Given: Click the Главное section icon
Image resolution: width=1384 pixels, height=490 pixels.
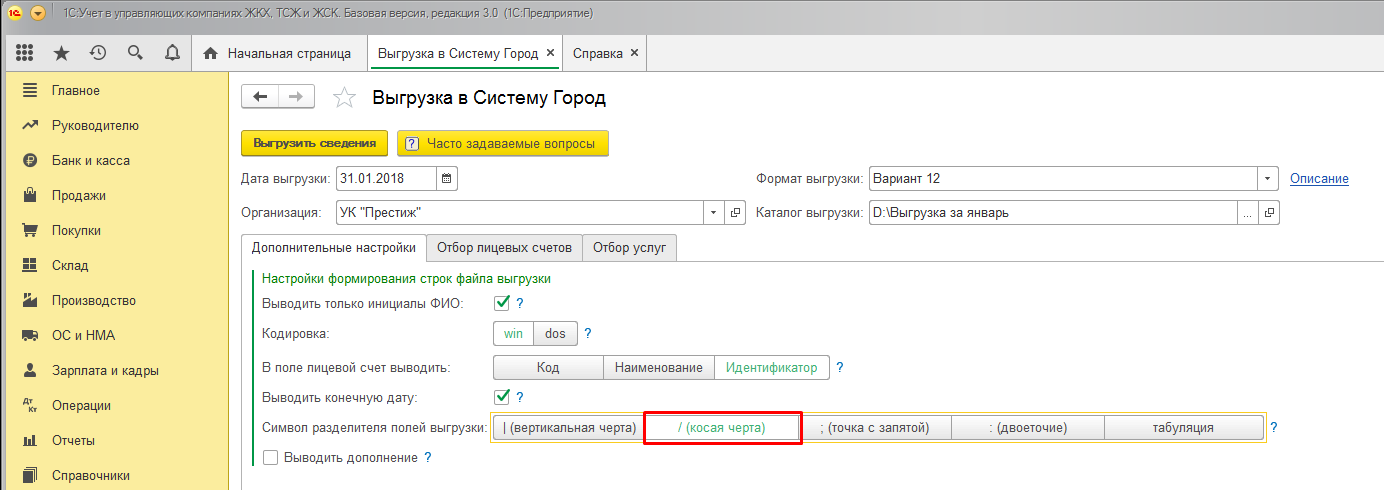Looking at the screenshot, I should 29,90.
